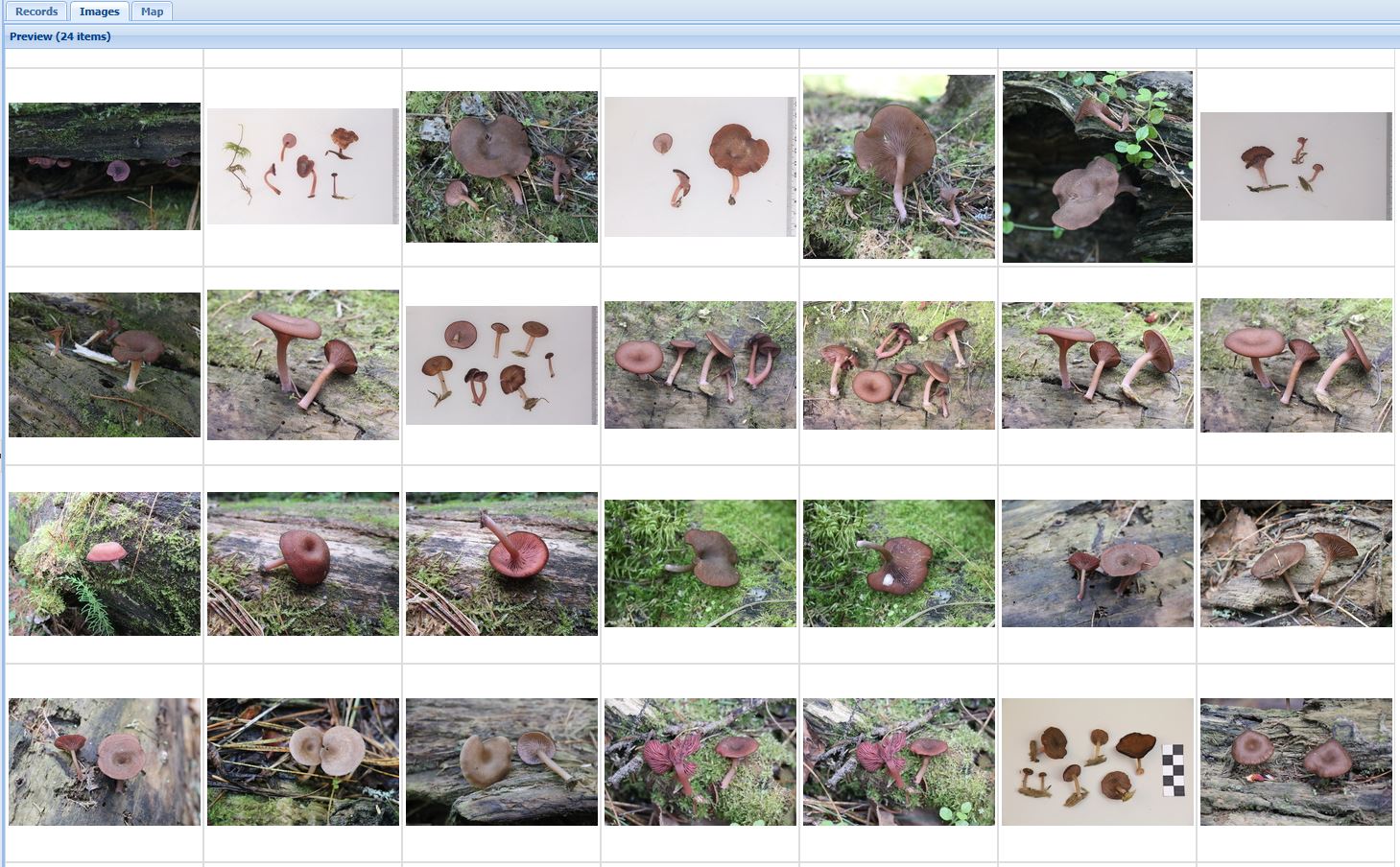Open row three thumbnail of reddish gills on log
The width and height of the screenshot is (1400, 867).
point(502,564)
